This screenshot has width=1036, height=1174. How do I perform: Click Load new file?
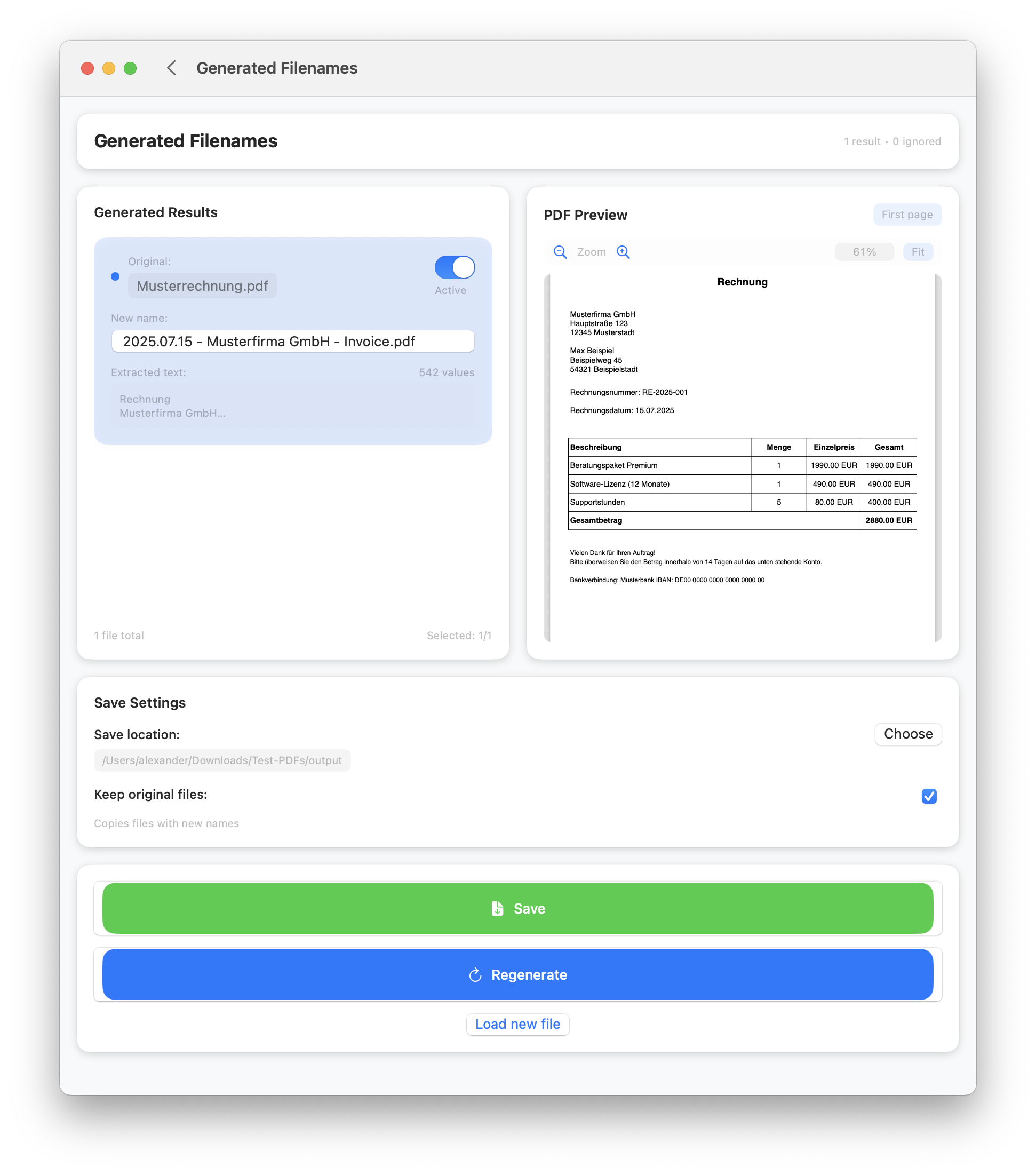517,1024
